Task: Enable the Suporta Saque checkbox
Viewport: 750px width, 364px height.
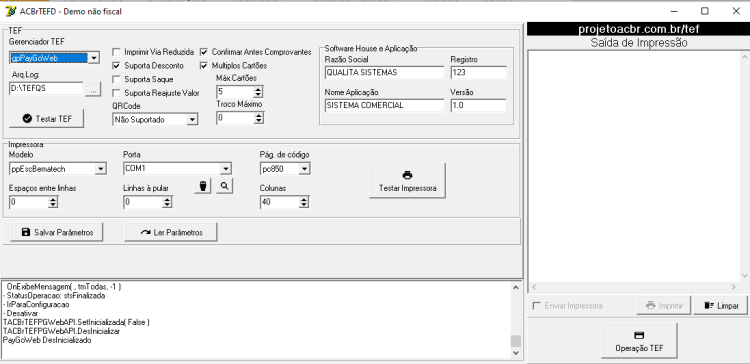Action: pos(116,79)
